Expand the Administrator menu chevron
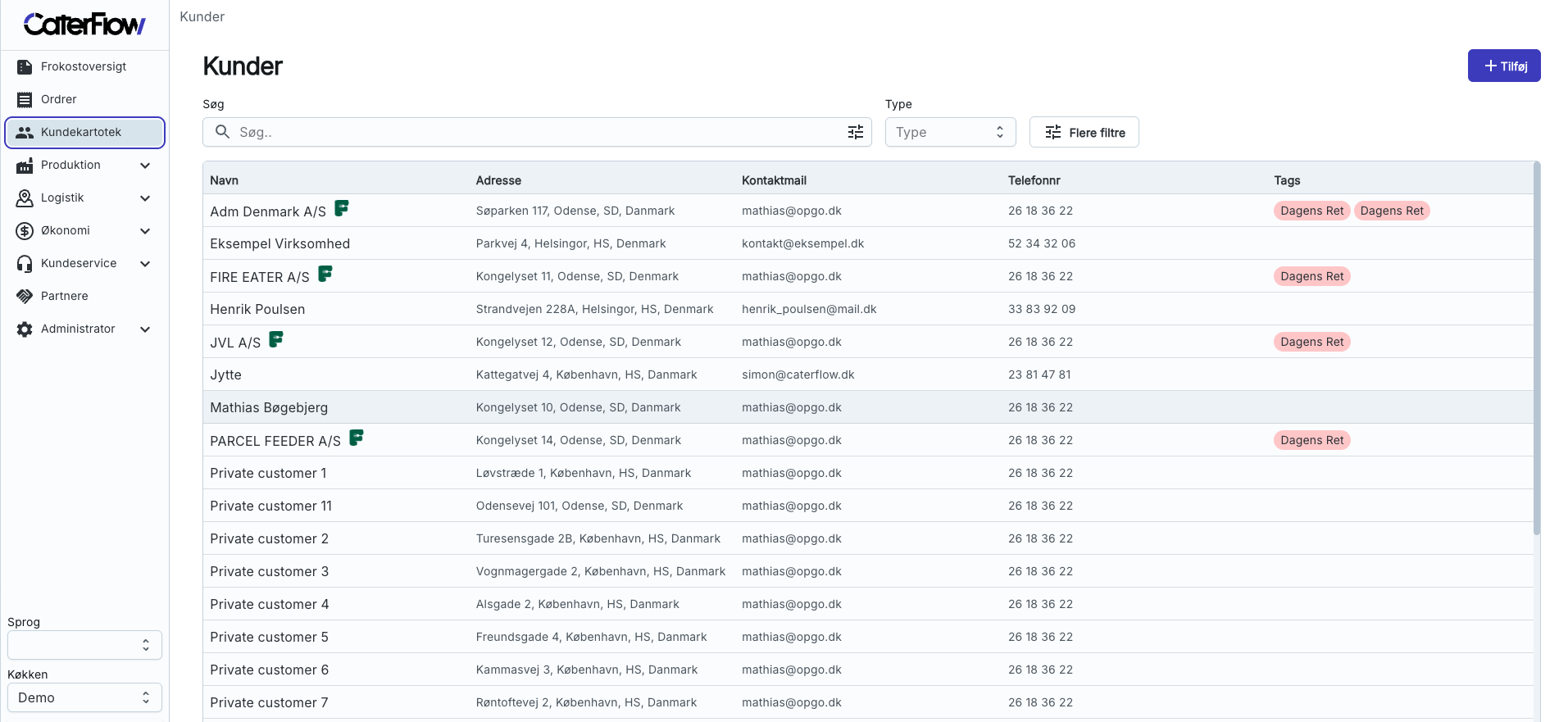Viewport: 1568px width, 722px height. click(x=145, y=329)
